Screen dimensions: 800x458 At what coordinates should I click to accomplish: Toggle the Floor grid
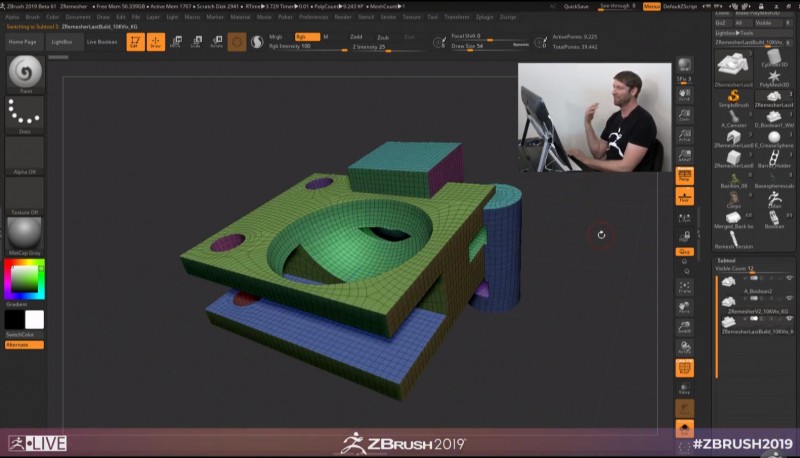click(x=685, y=197)
